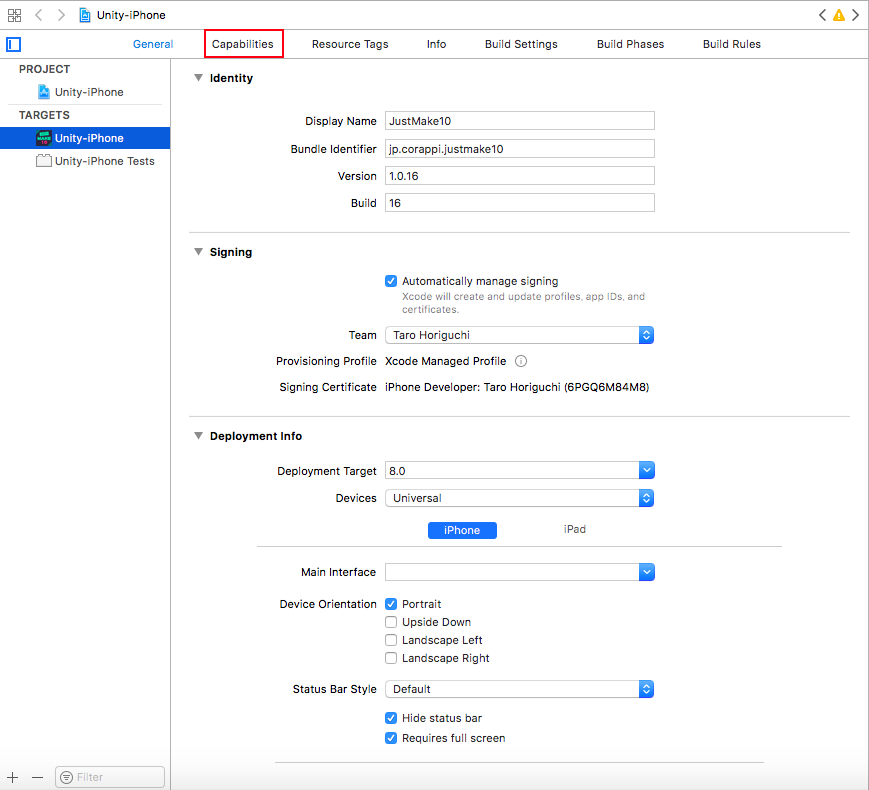Switch to the Build Phases tab
869x790 pixels.
pyautogui.click(x=630, y=44)
